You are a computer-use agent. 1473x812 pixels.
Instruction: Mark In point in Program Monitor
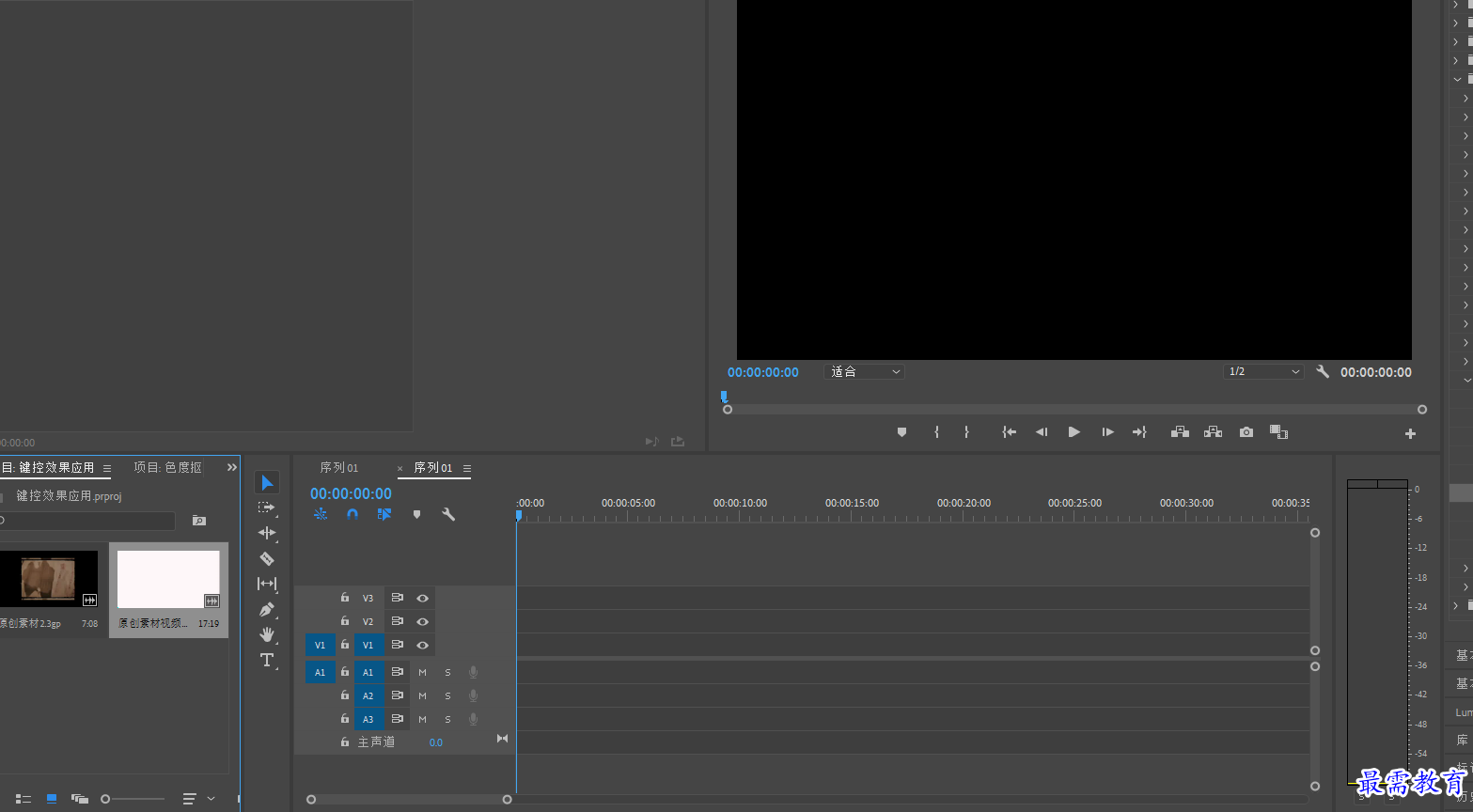click(936, 432)
